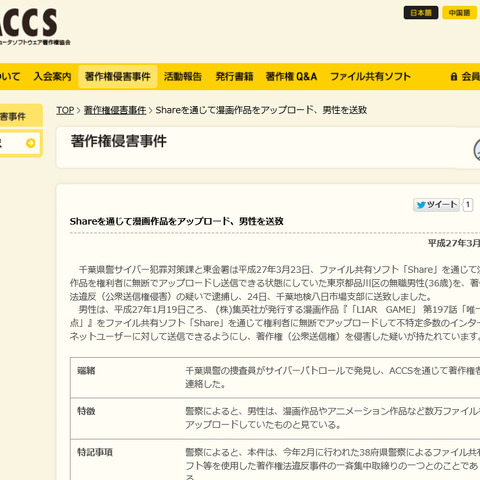Click the Twitter bird icon
480x480 pixels.
click(x=421, y=205)
